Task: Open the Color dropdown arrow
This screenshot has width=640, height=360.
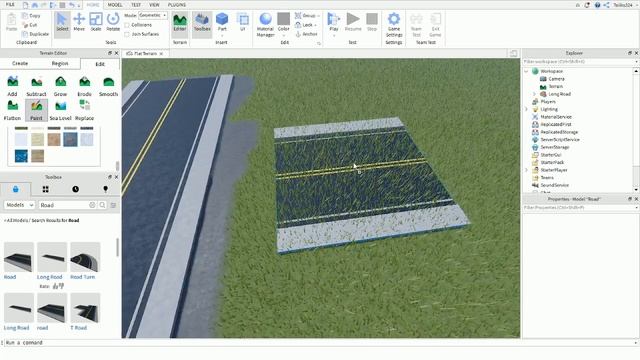Action: [284, 36]
